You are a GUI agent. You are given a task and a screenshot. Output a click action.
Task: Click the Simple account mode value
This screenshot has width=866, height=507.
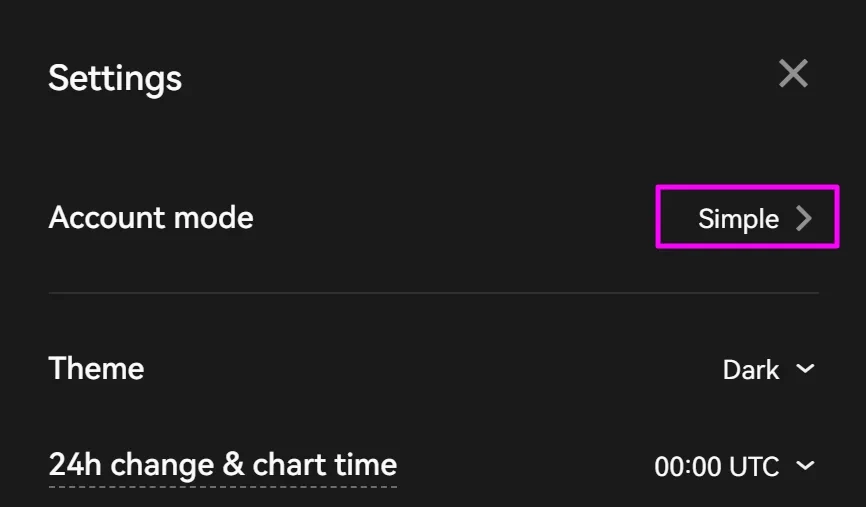tap(738, 219)
